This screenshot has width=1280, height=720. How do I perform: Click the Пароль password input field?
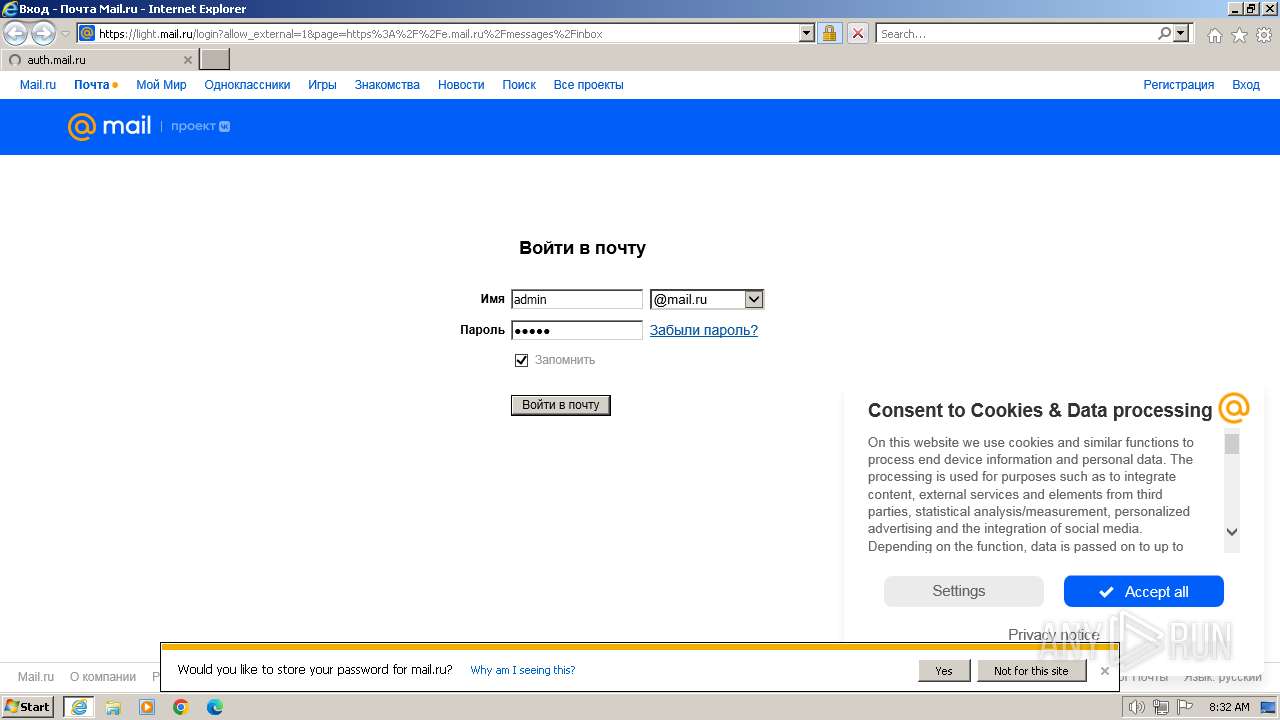point(577,330)
